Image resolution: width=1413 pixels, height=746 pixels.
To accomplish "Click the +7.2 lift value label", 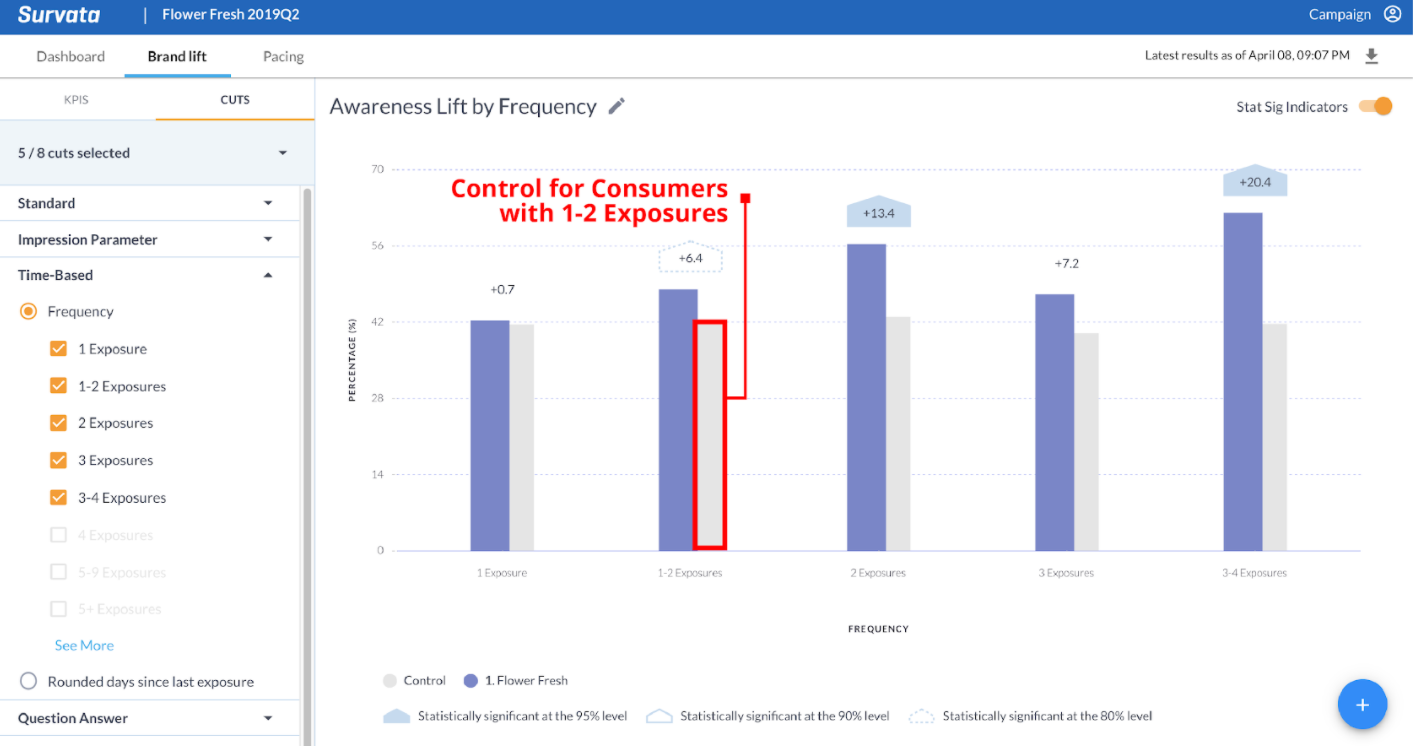I will 1066,263.
